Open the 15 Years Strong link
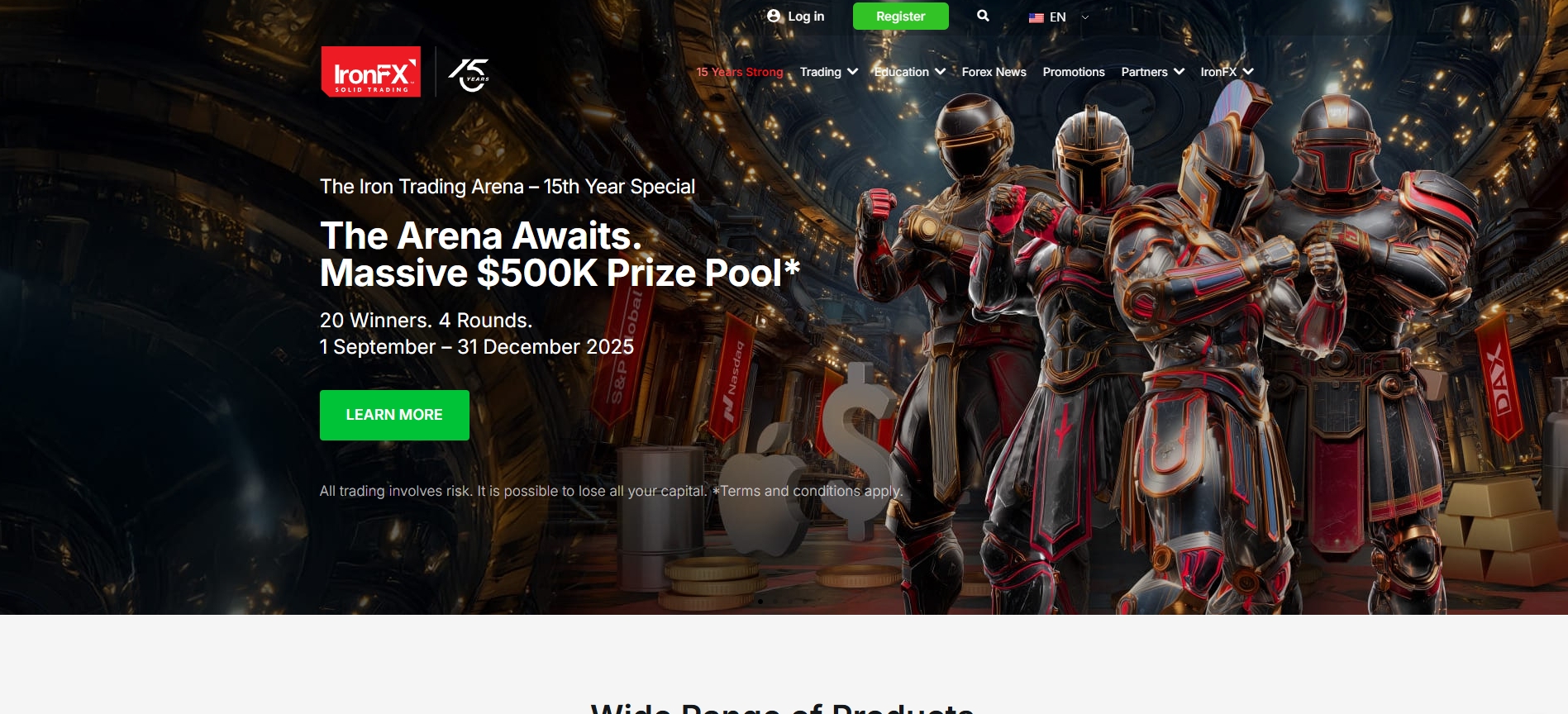Image resolution: width=1568 pixels, height=714 pixels. coord(740,72)
